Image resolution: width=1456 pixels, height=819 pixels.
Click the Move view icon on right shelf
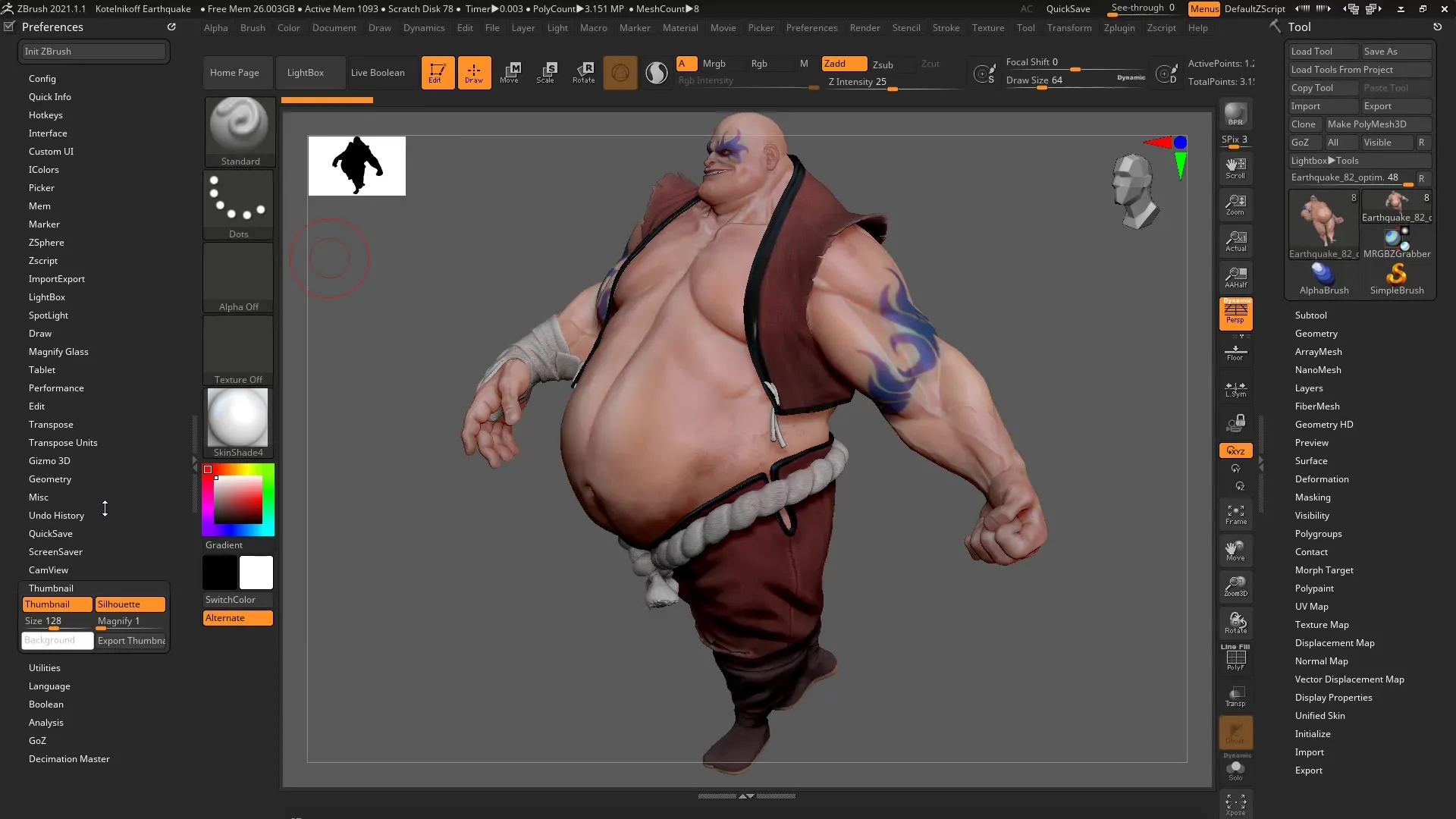coord(1235,551)
